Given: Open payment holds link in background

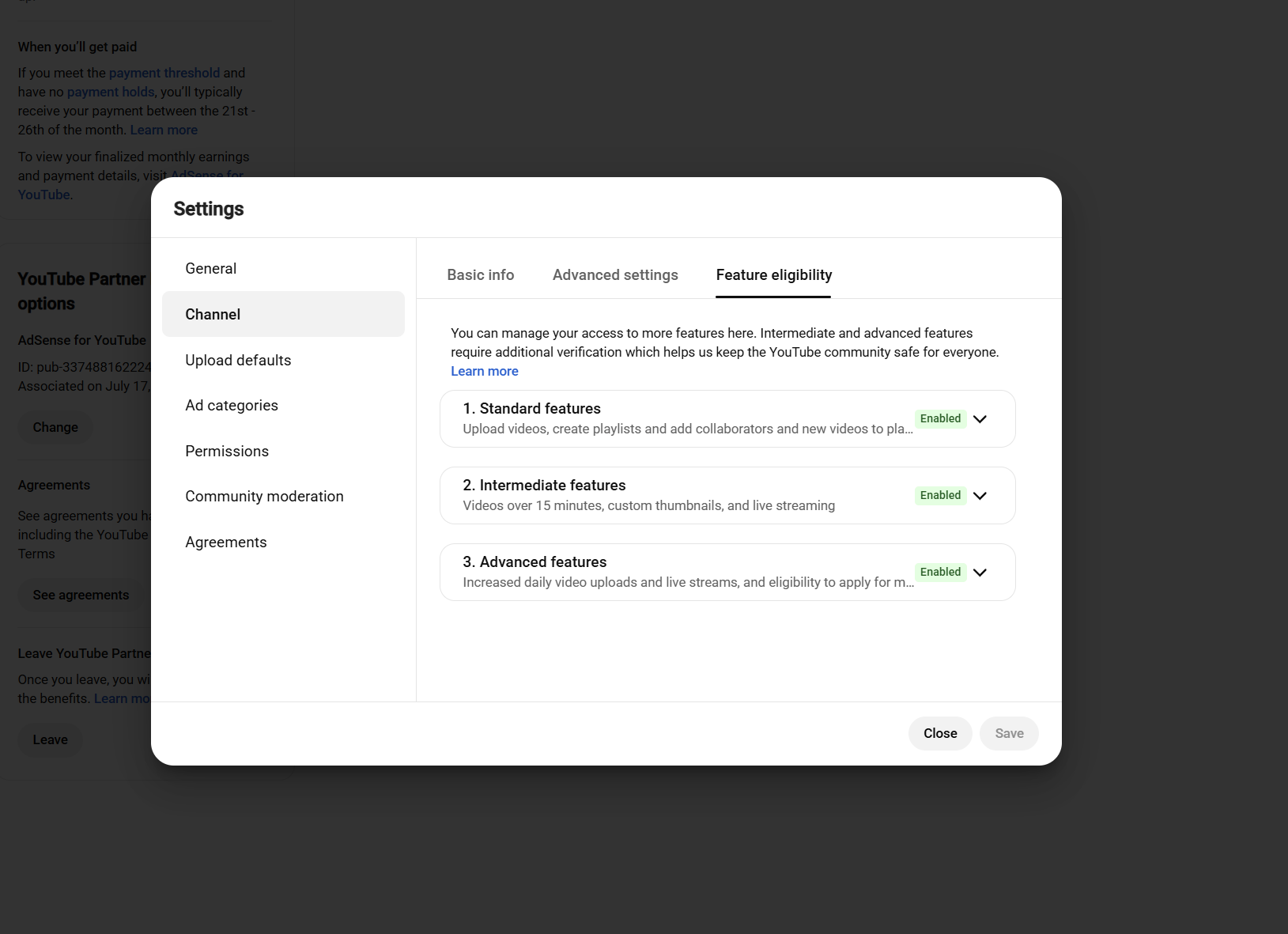Looking at the screenshot, I should click(x=111, y=92).
